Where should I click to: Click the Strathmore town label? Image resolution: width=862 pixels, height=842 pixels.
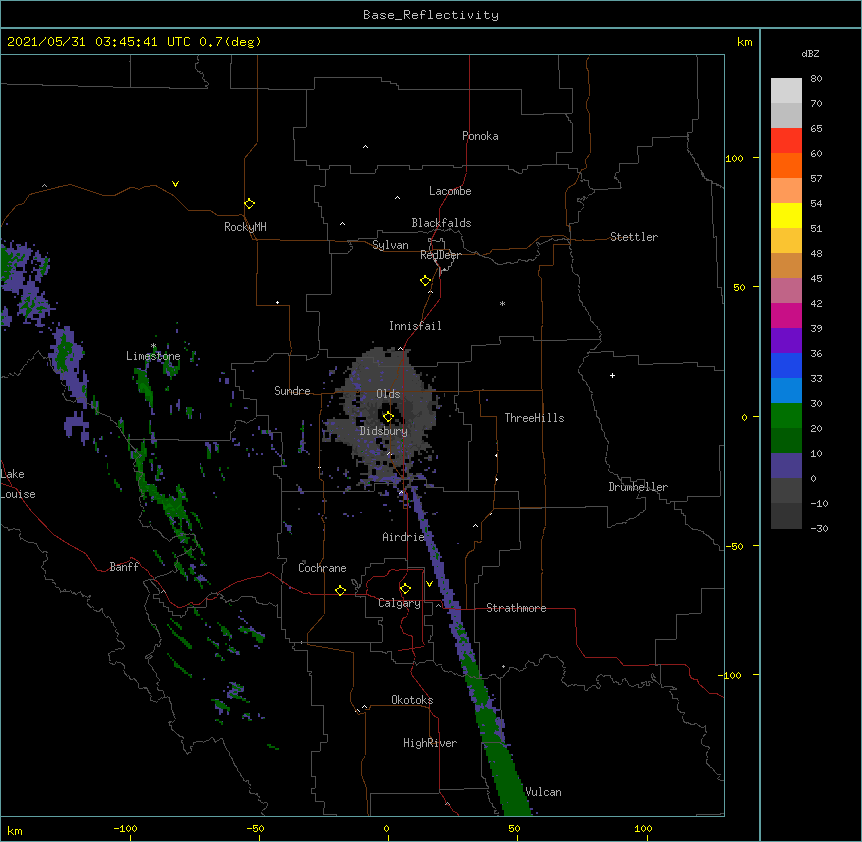click(x=516, y=608)
